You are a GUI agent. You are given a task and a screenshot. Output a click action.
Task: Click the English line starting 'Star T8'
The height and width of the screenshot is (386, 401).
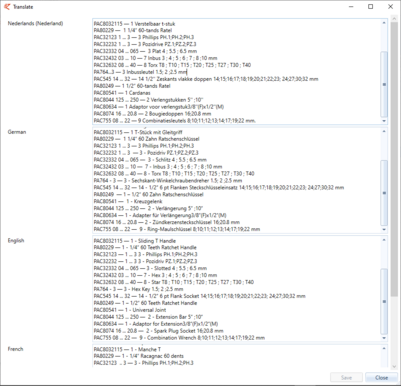point(174,282)
